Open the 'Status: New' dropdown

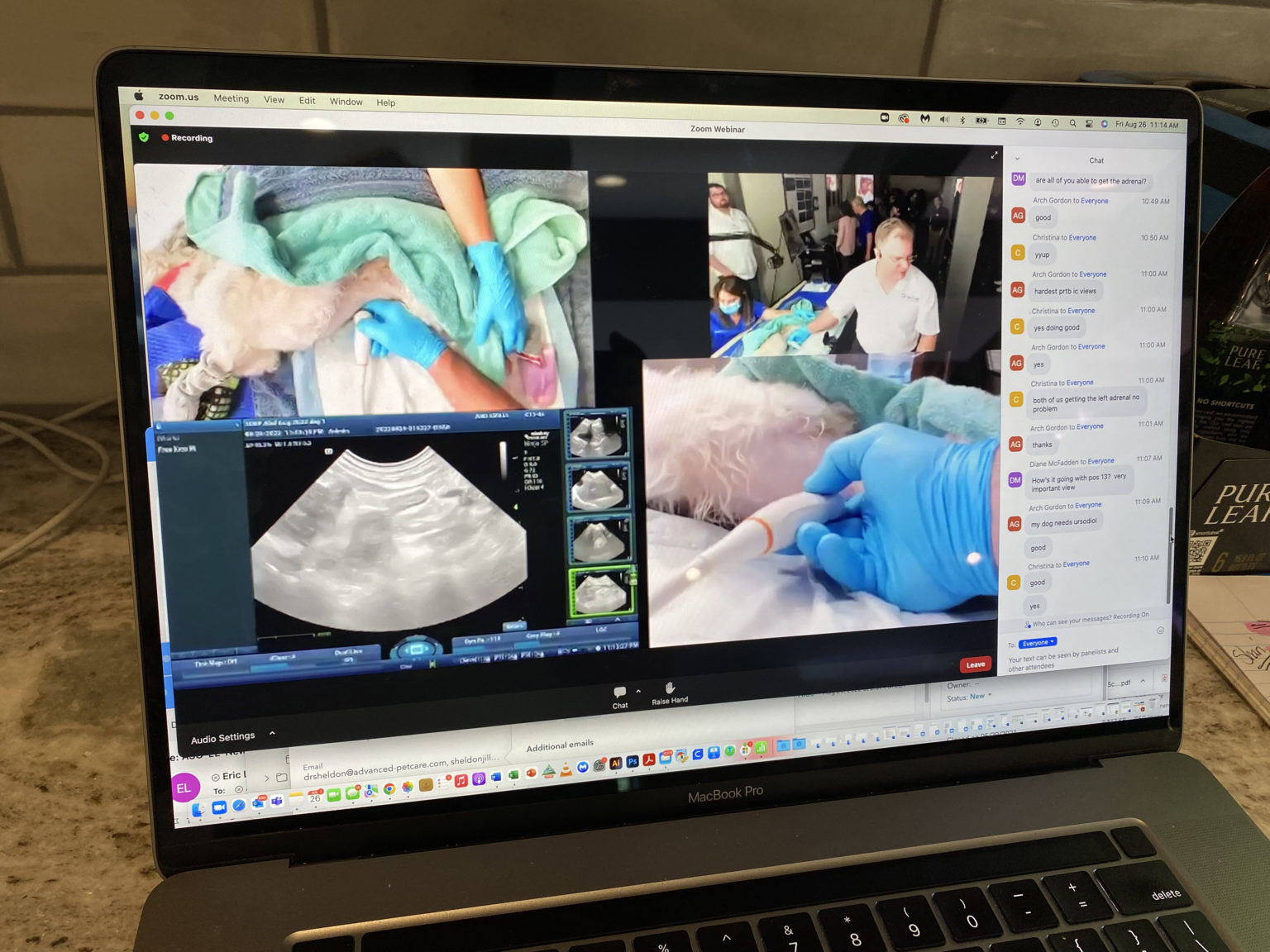point(980,697)
